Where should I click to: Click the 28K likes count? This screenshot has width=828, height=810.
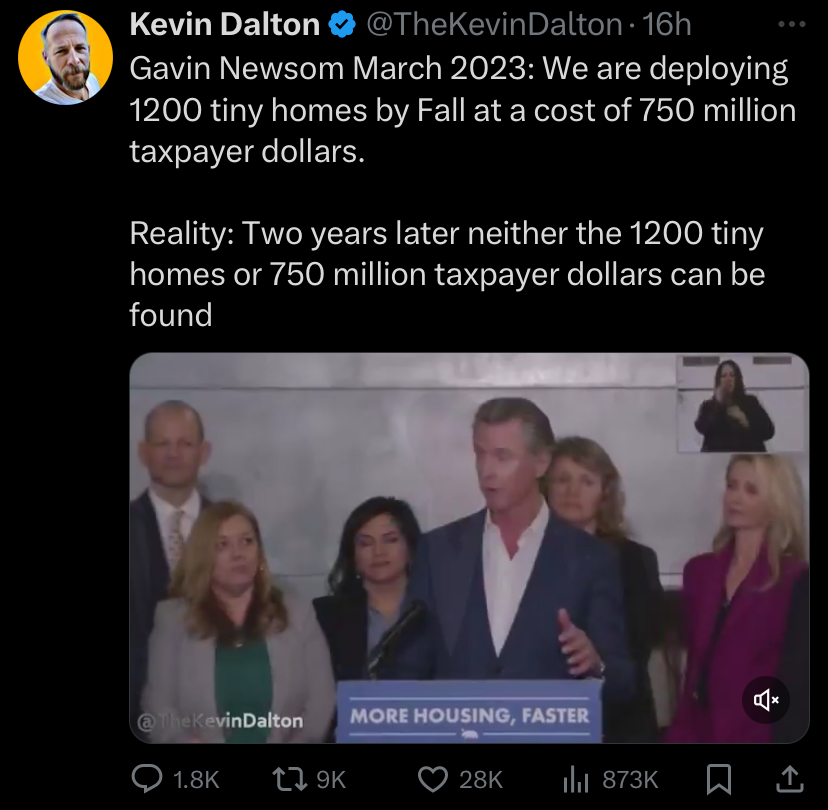pyautogui.click(x=481, y=780)
